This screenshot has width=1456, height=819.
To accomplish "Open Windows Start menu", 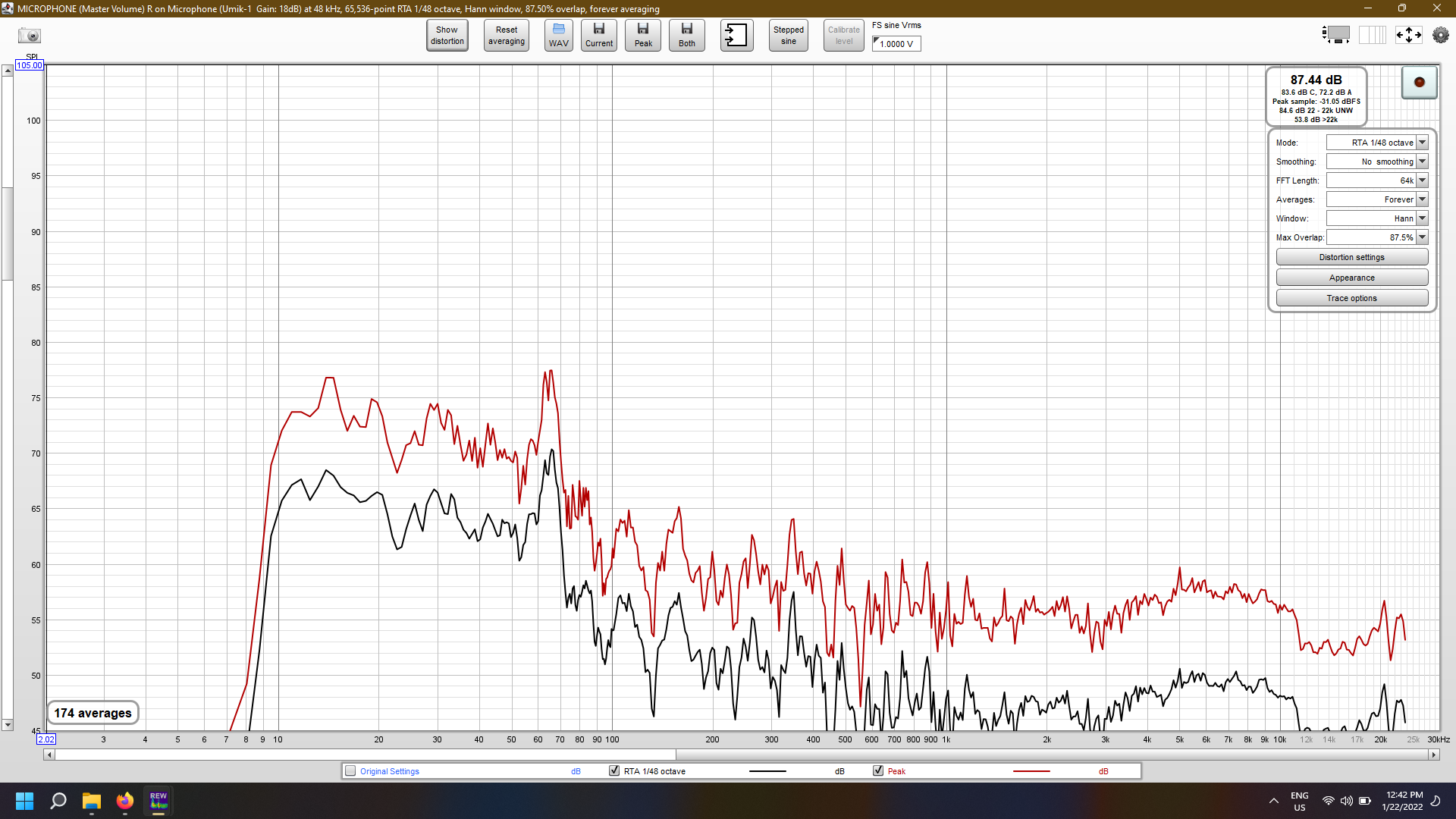I will click(x=24, y=801).
